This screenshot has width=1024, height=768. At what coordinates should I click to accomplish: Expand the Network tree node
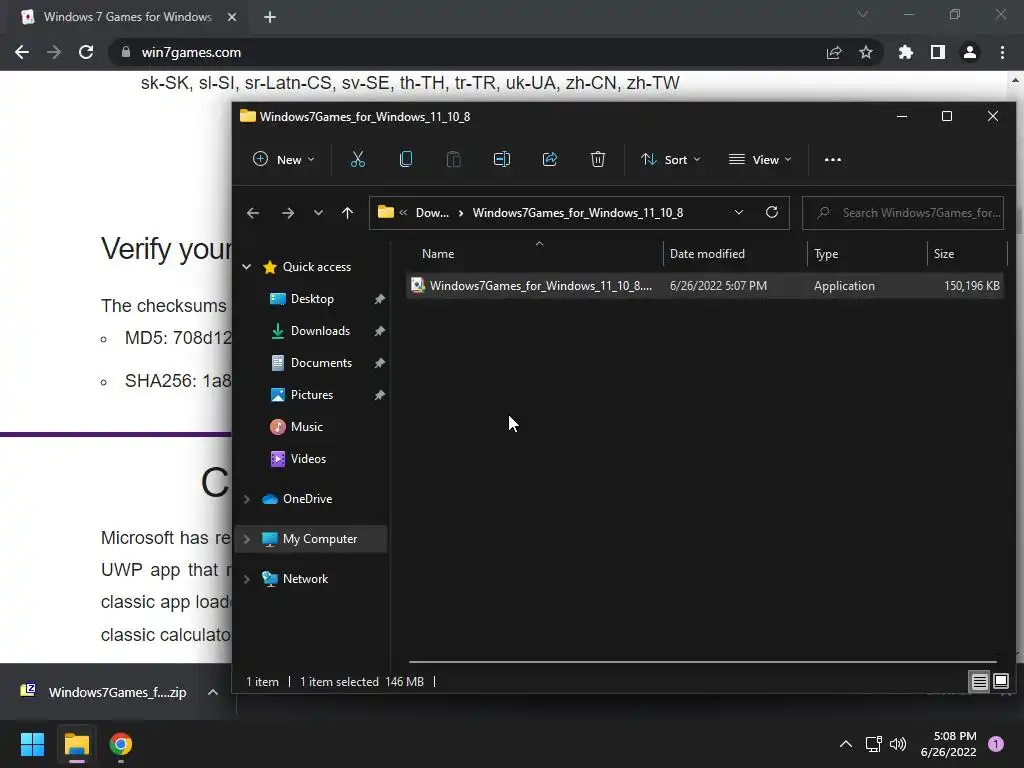247,579
